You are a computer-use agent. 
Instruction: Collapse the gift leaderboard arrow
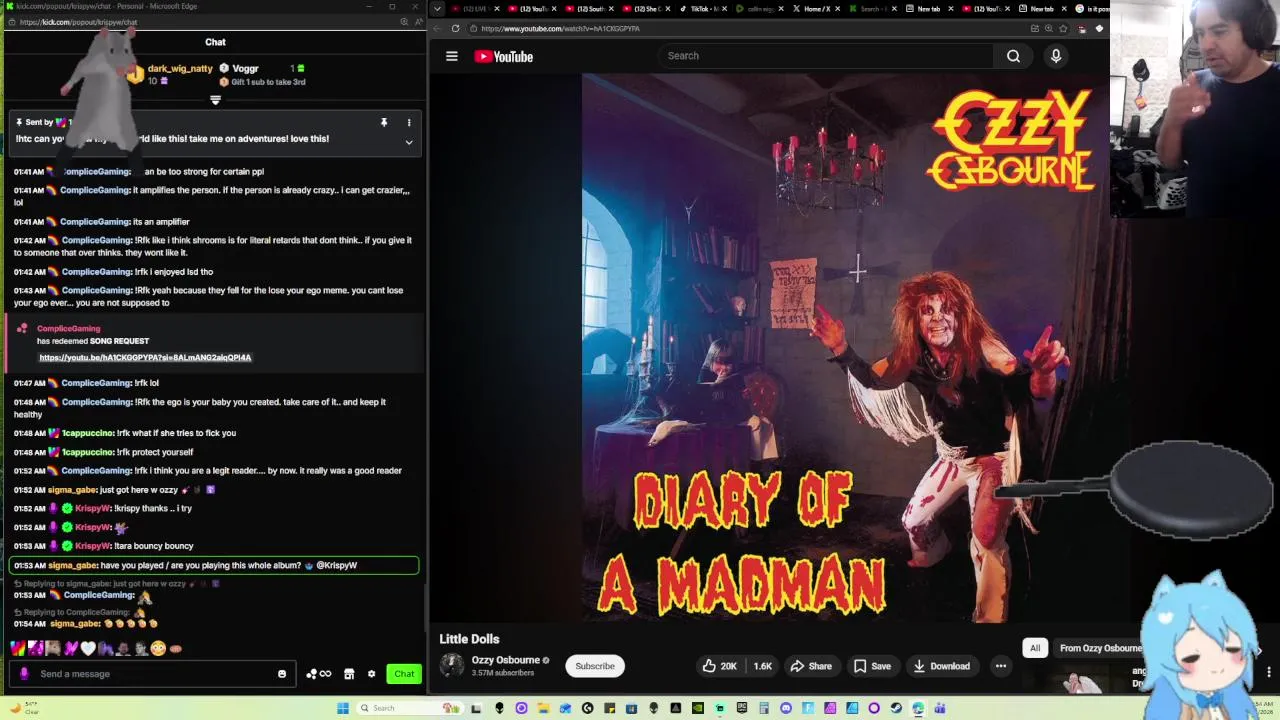point(215,100)
